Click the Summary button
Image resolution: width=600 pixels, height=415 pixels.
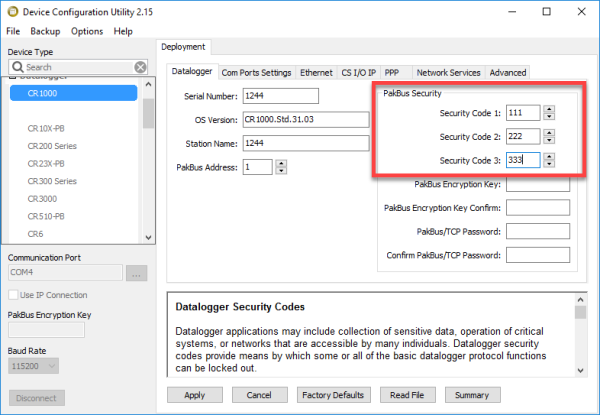pos(473,395)
